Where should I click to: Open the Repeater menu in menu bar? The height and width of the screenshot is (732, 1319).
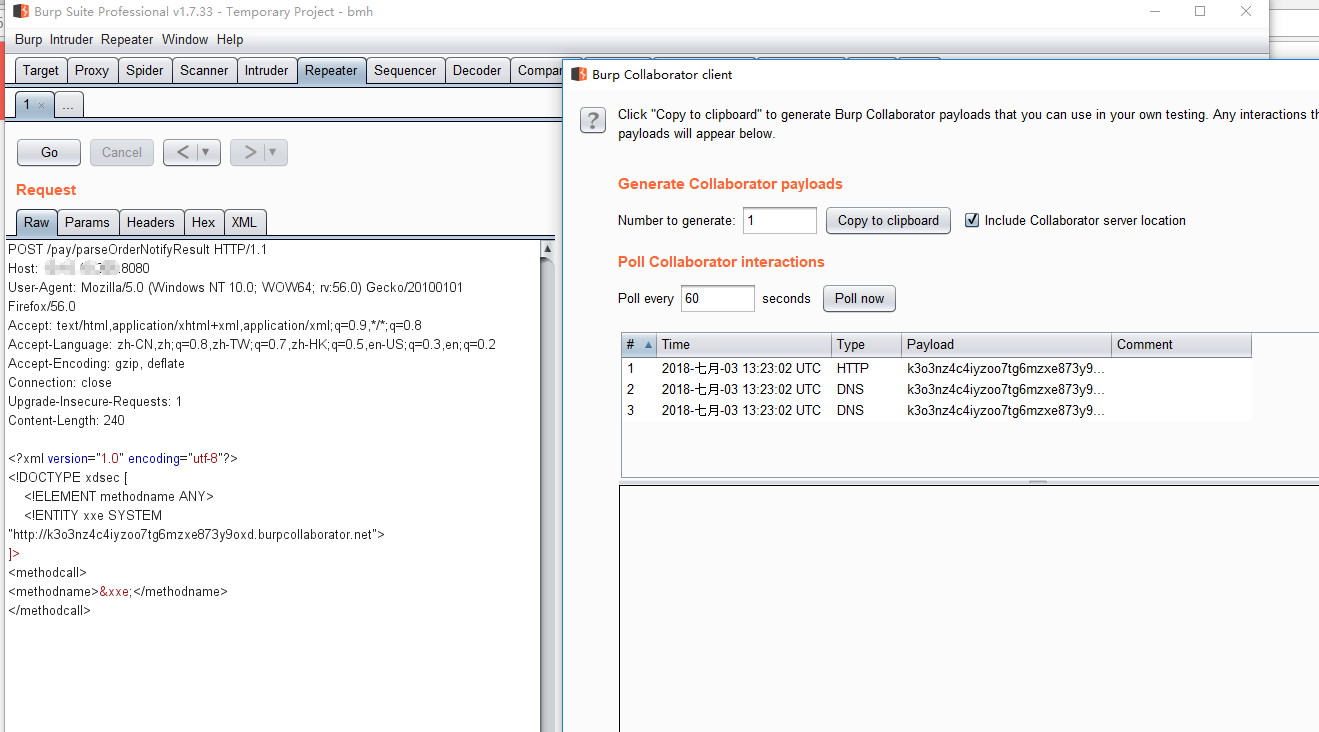[127, 40]
